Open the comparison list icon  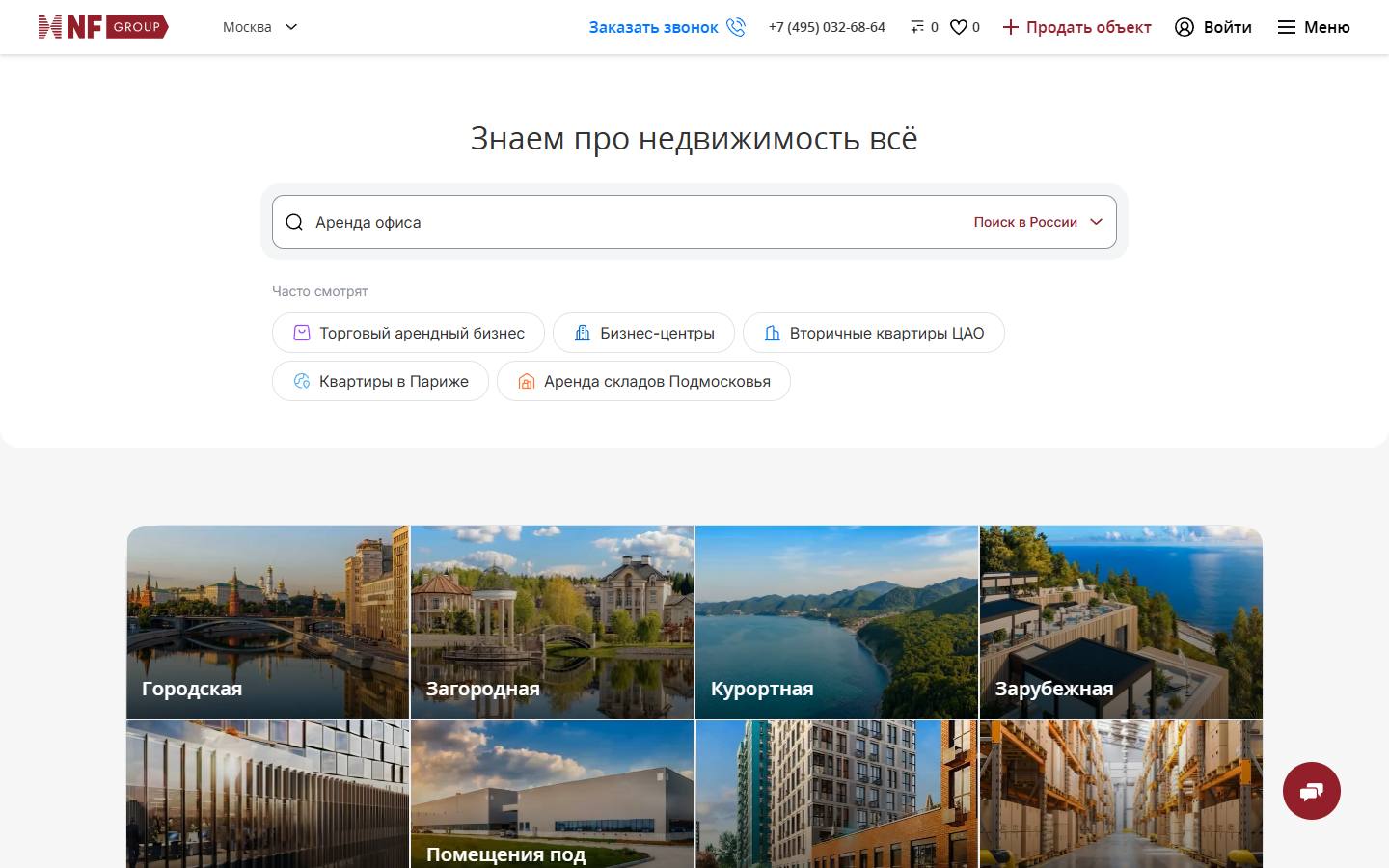click(917, 27)
